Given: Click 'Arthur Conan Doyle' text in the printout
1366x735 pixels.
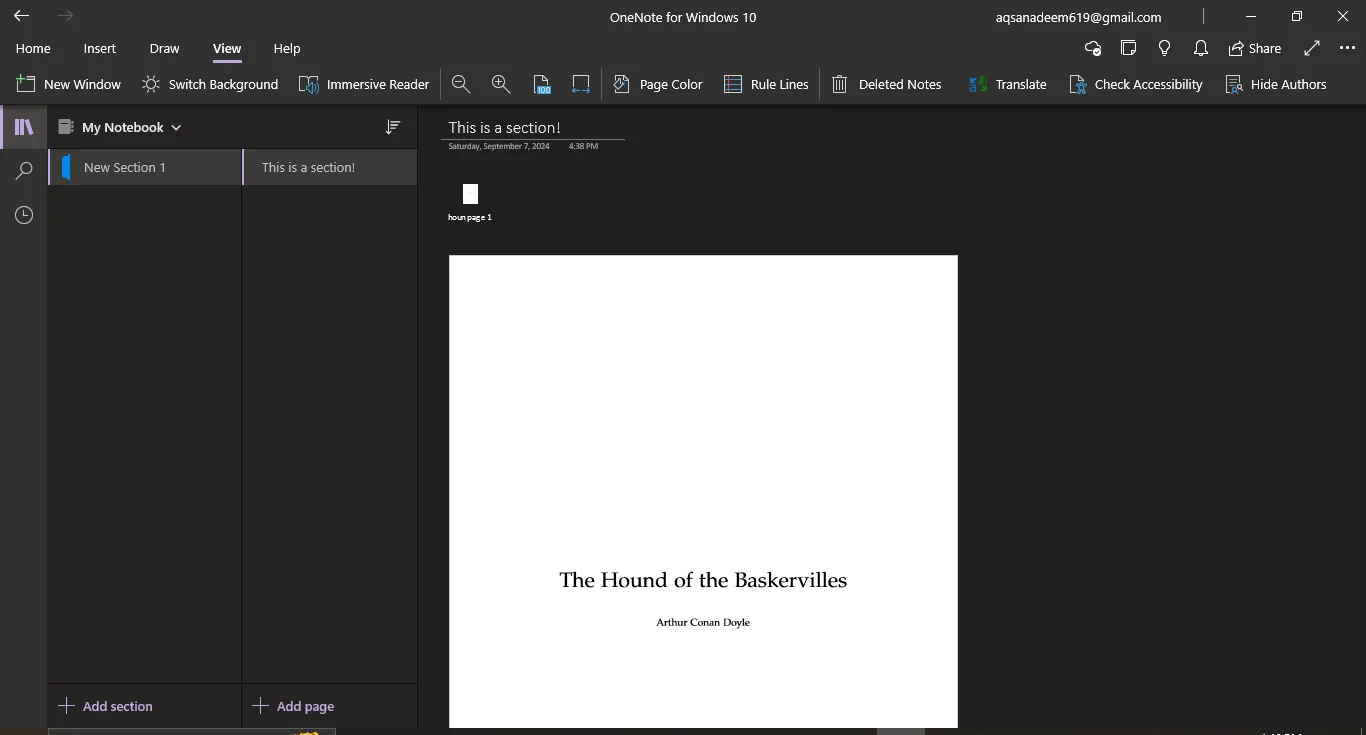Looking at the screenshot, I should click(x=703, y=622).
